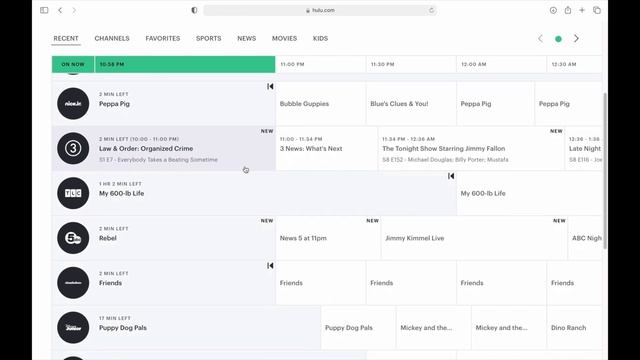Open the privacy shield icon
Viewport: 640px width, 360px height.
coord(194,10)
